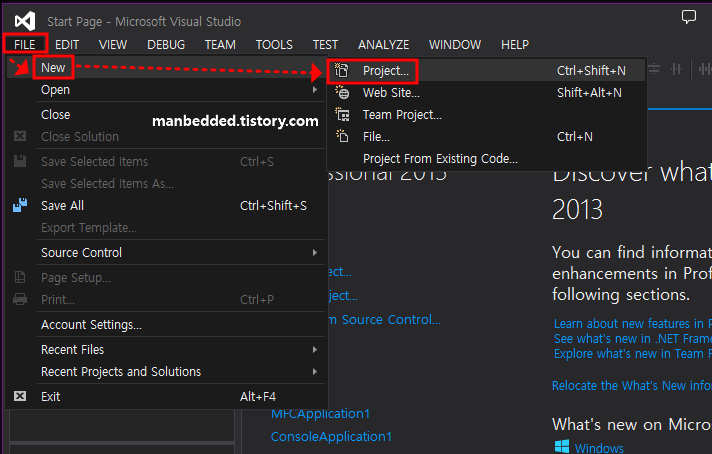712x454 pixels.
Task: Click Explore what's new in Team link
Action: coord(633,354)
